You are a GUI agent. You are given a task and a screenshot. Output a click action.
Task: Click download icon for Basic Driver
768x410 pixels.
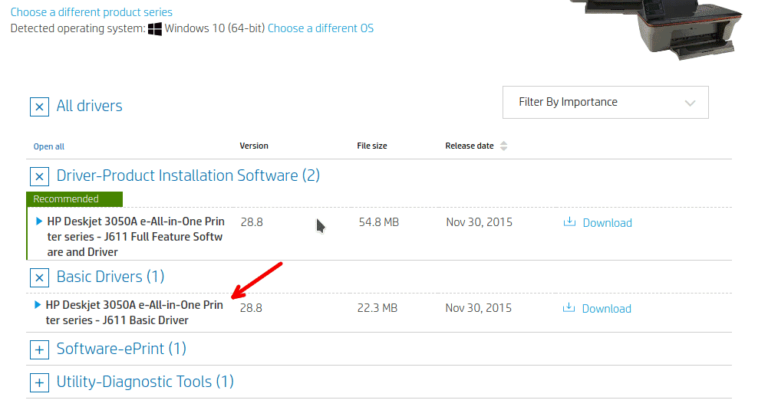pyautogui.click(x=570, y=308)
